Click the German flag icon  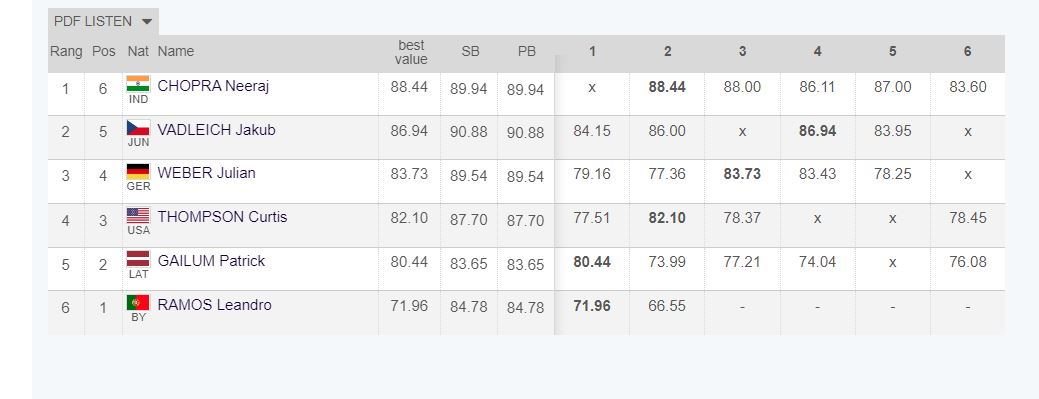click(x=138, y=172)
